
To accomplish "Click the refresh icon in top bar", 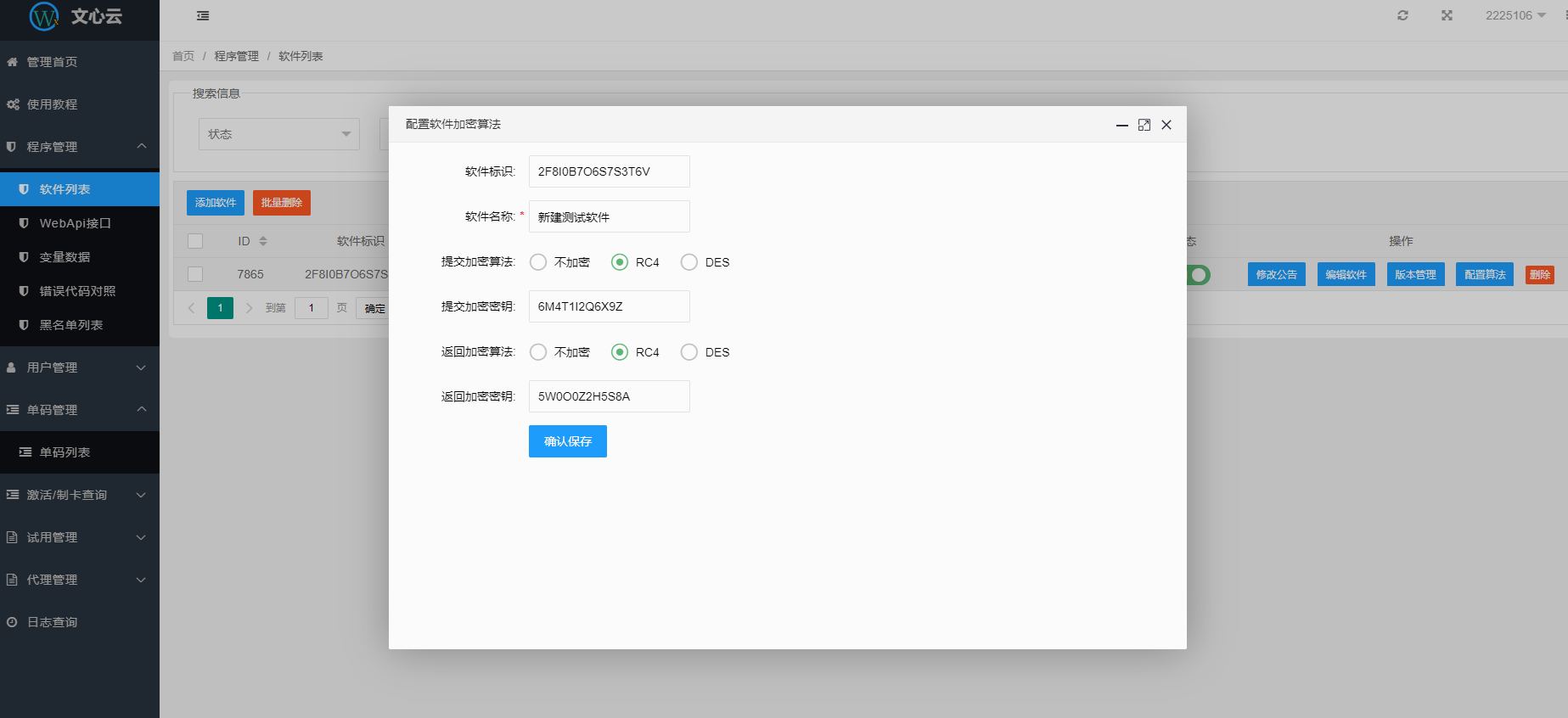I will pyautogui.click(x=1402, y=15).
